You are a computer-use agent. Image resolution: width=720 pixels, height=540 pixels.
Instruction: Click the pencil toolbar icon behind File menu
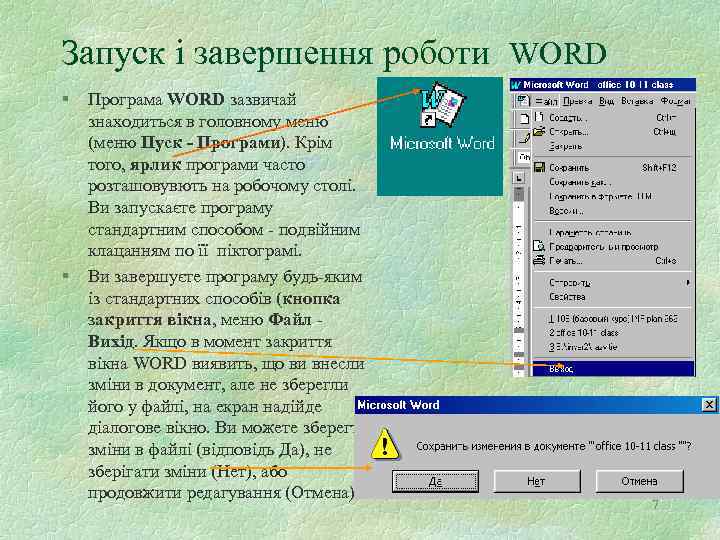(x=523, y=138)
